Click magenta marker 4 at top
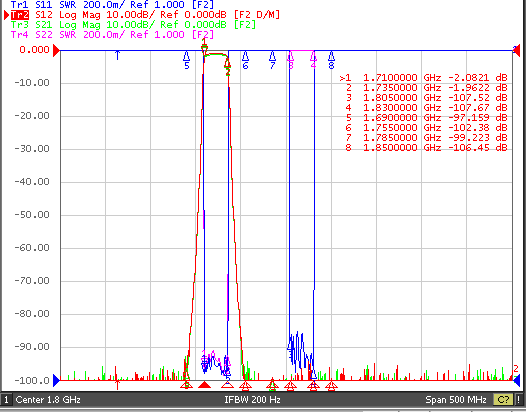Screen dimensions: 526x412 coord(313,60)
